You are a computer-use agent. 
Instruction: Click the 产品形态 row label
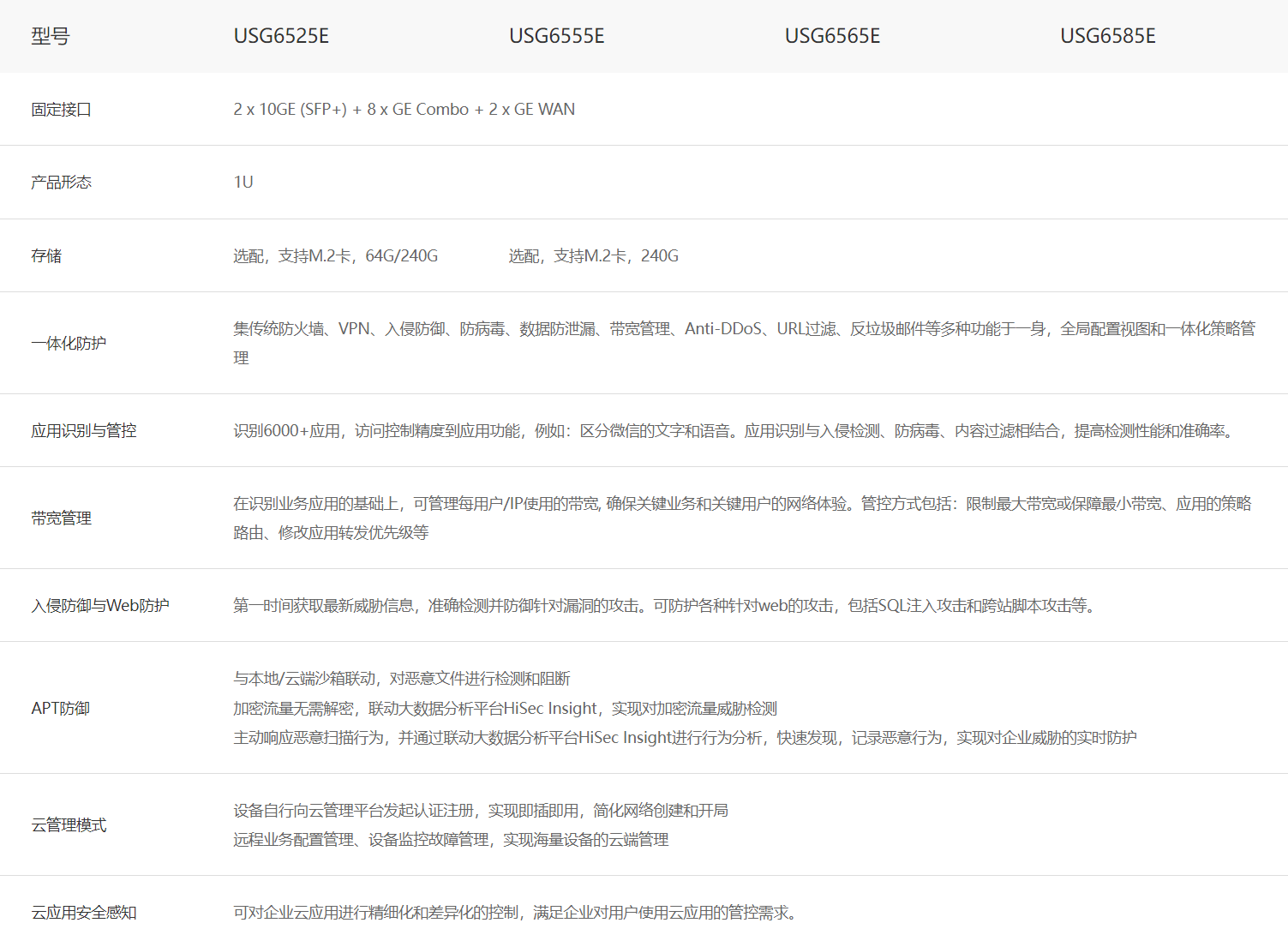pyautogui.click(x=61, y=183)
